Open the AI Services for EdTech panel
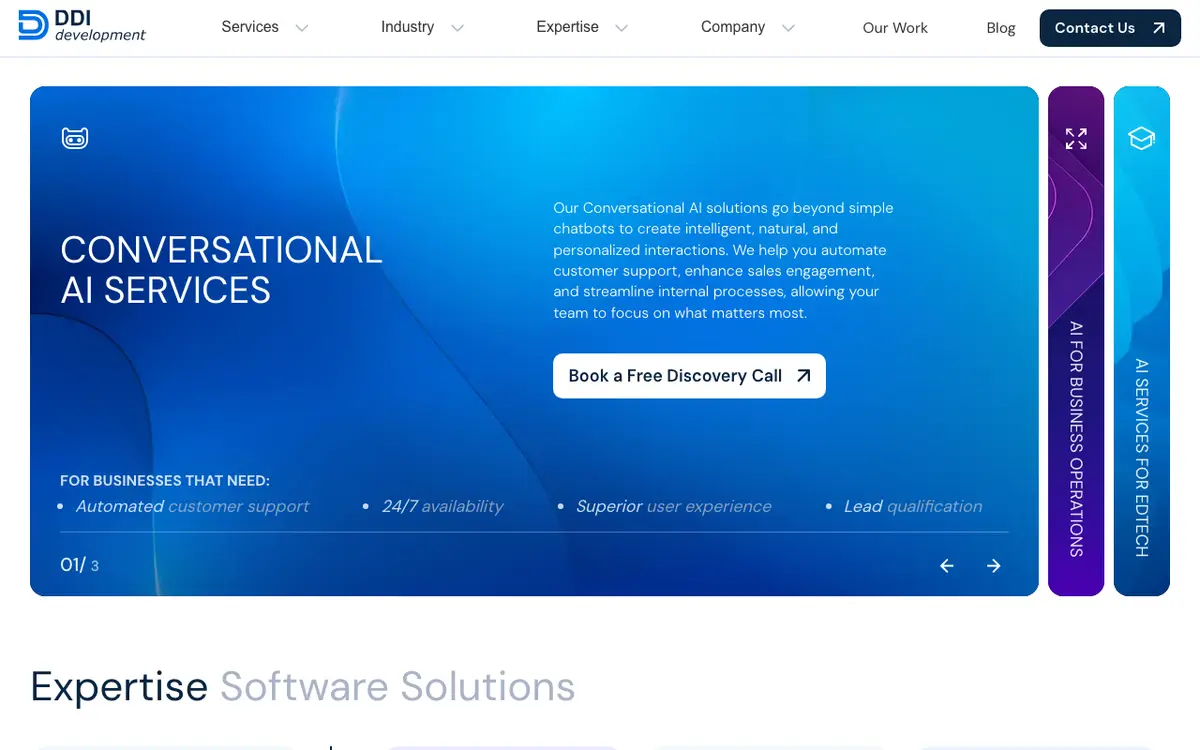Viewport: 1200px width, 750px height. coord(1142,341)
